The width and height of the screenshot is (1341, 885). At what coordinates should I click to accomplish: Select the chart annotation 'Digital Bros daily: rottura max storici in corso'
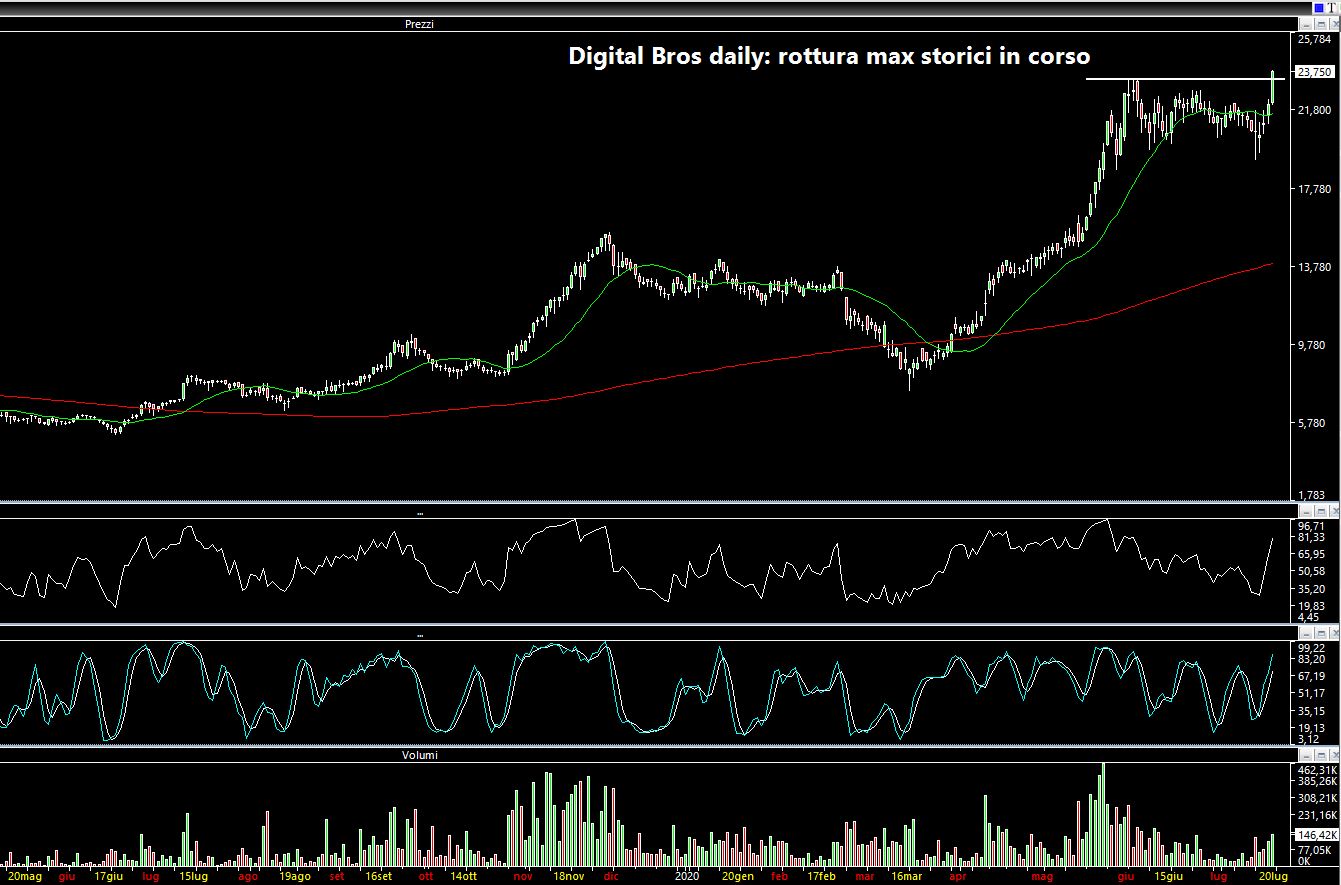[829, 56]
